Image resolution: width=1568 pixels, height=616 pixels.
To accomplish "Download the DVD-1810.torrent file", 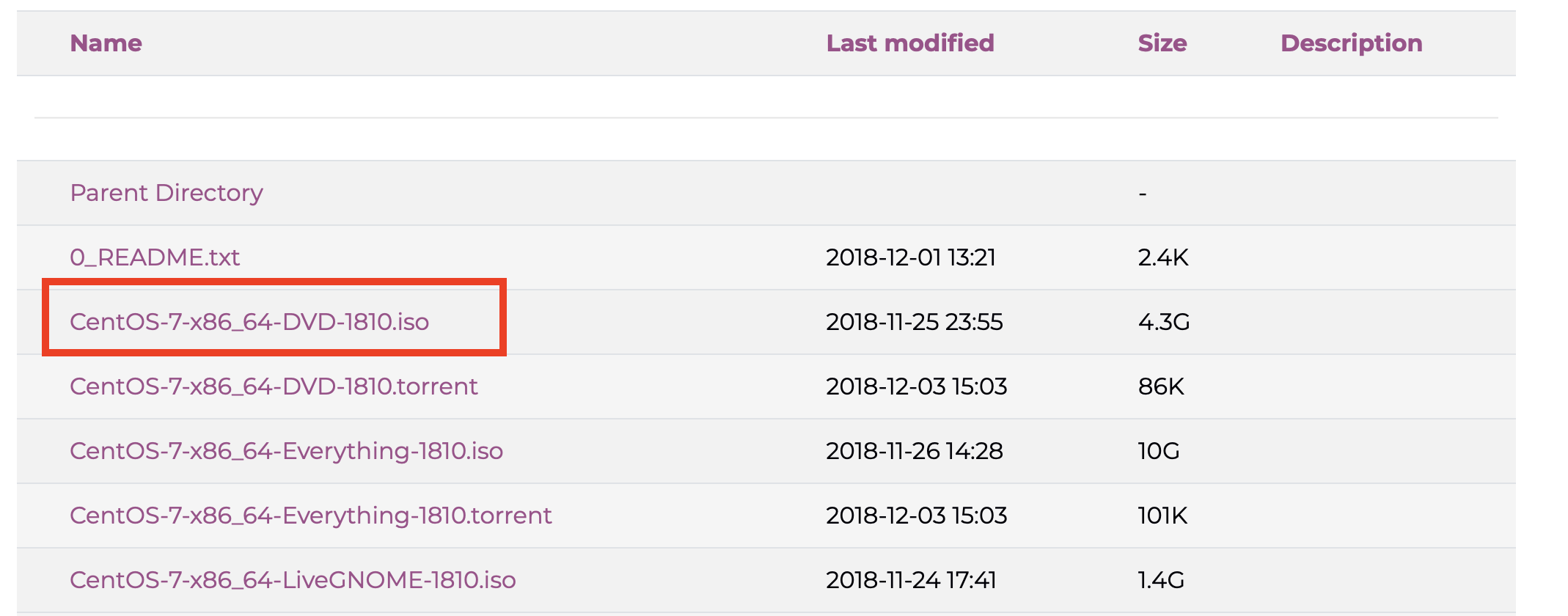I will (x=274, y=386).
